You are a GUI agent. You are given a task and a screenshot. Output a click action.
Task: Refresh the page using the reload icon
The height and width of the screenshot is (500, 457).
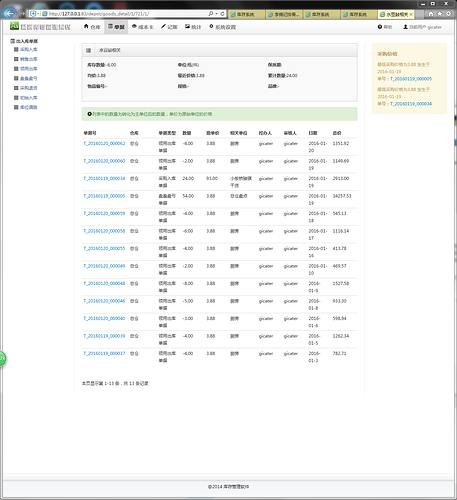(x=222, y=14)
